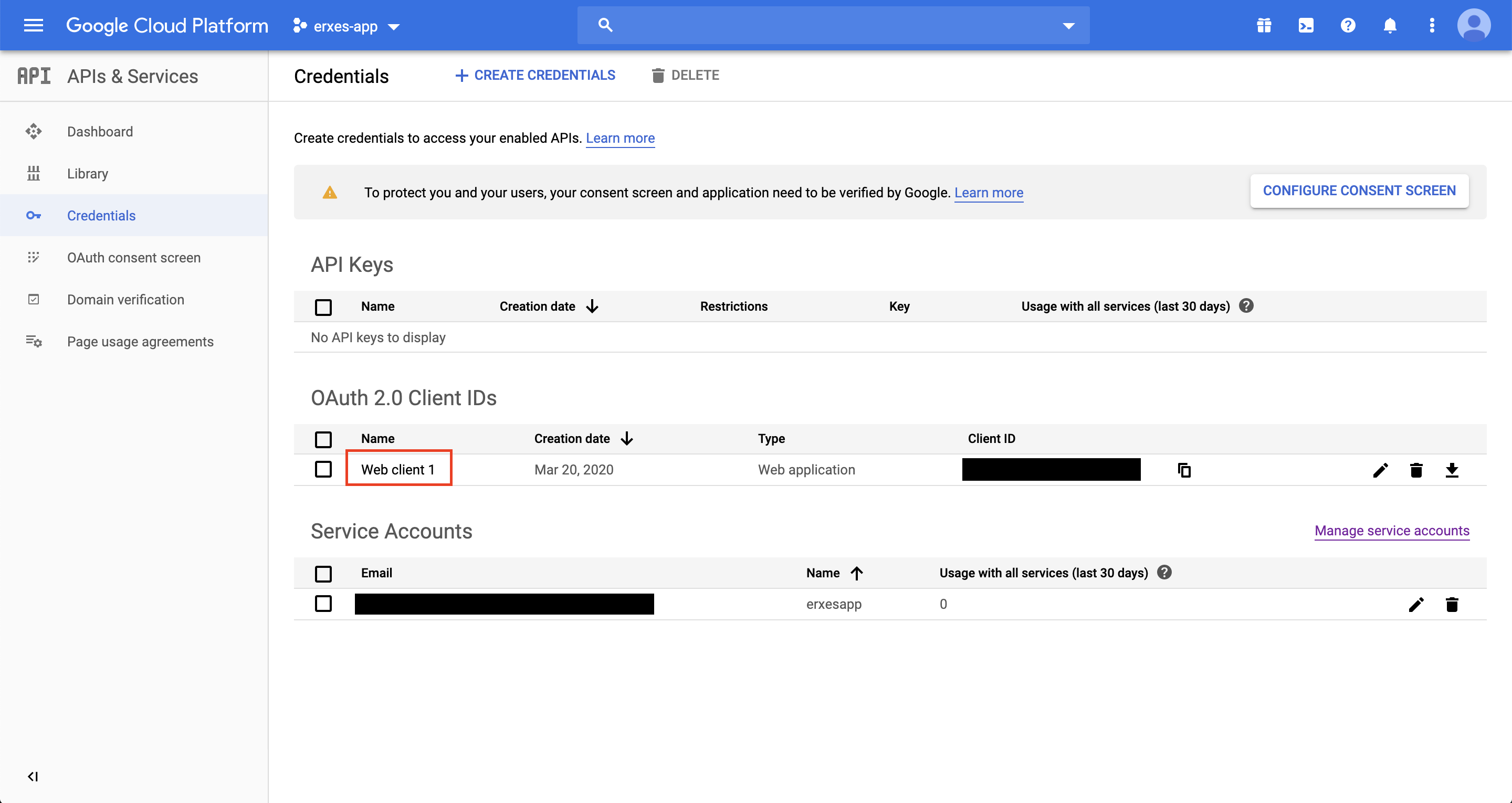Open the erxes-app project selector dropdown

(347, 26)
